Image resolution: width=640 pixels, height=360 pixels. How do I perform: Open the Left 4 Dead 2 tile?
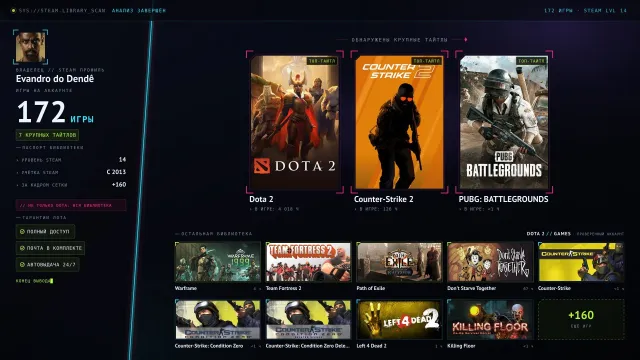click(399, 320)
